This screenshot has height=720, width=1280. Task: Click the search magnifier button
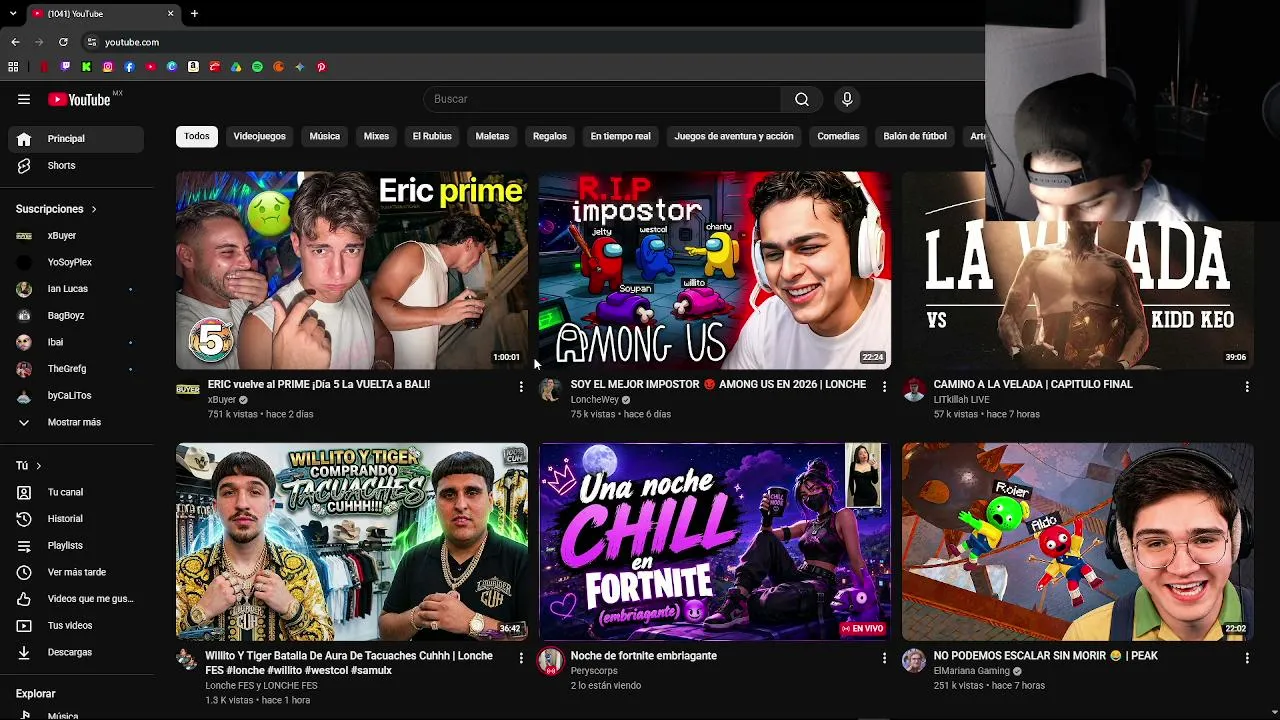[x=802, y=99]
